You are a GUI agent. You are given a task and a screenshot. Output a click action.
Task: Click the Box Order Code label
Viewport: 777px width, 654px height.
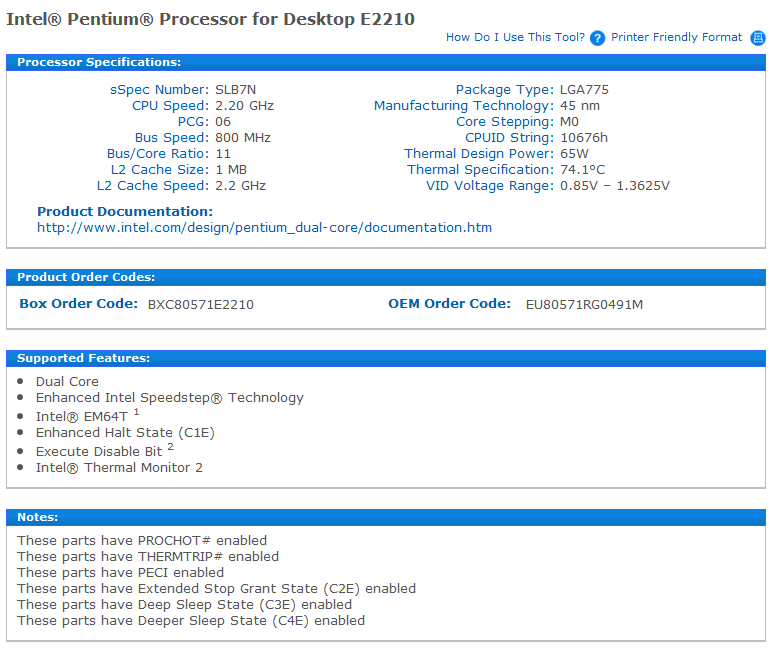tap(79, 304)
